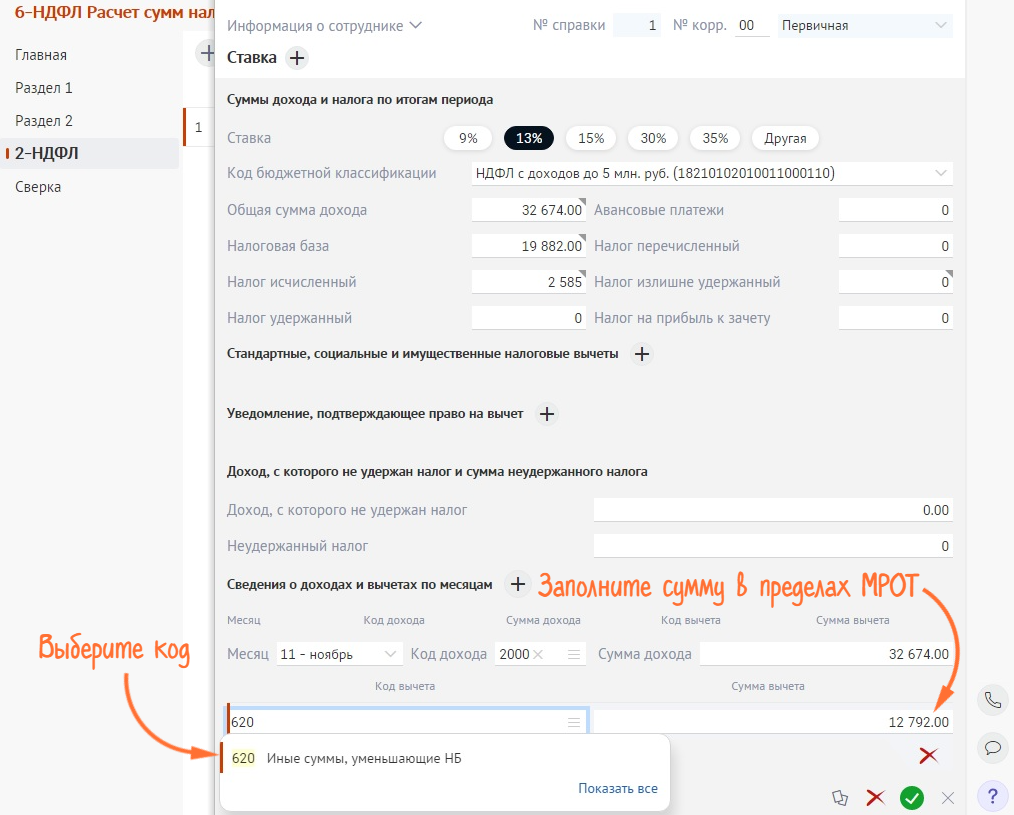Click the copy record icon

840,797
